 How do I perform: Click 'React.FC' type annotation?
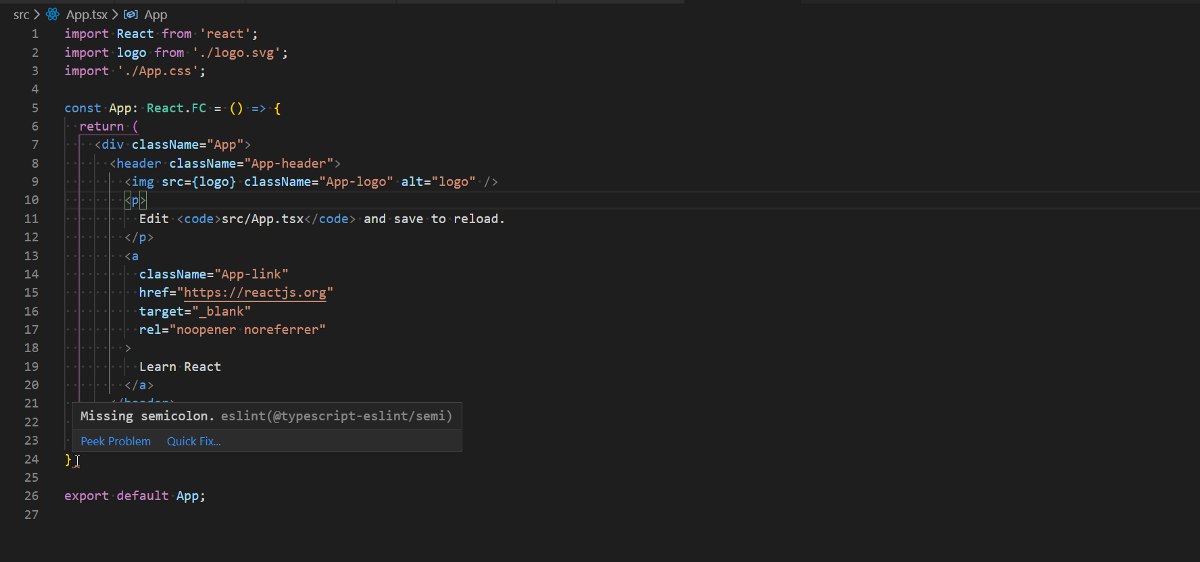pos(176,107)
